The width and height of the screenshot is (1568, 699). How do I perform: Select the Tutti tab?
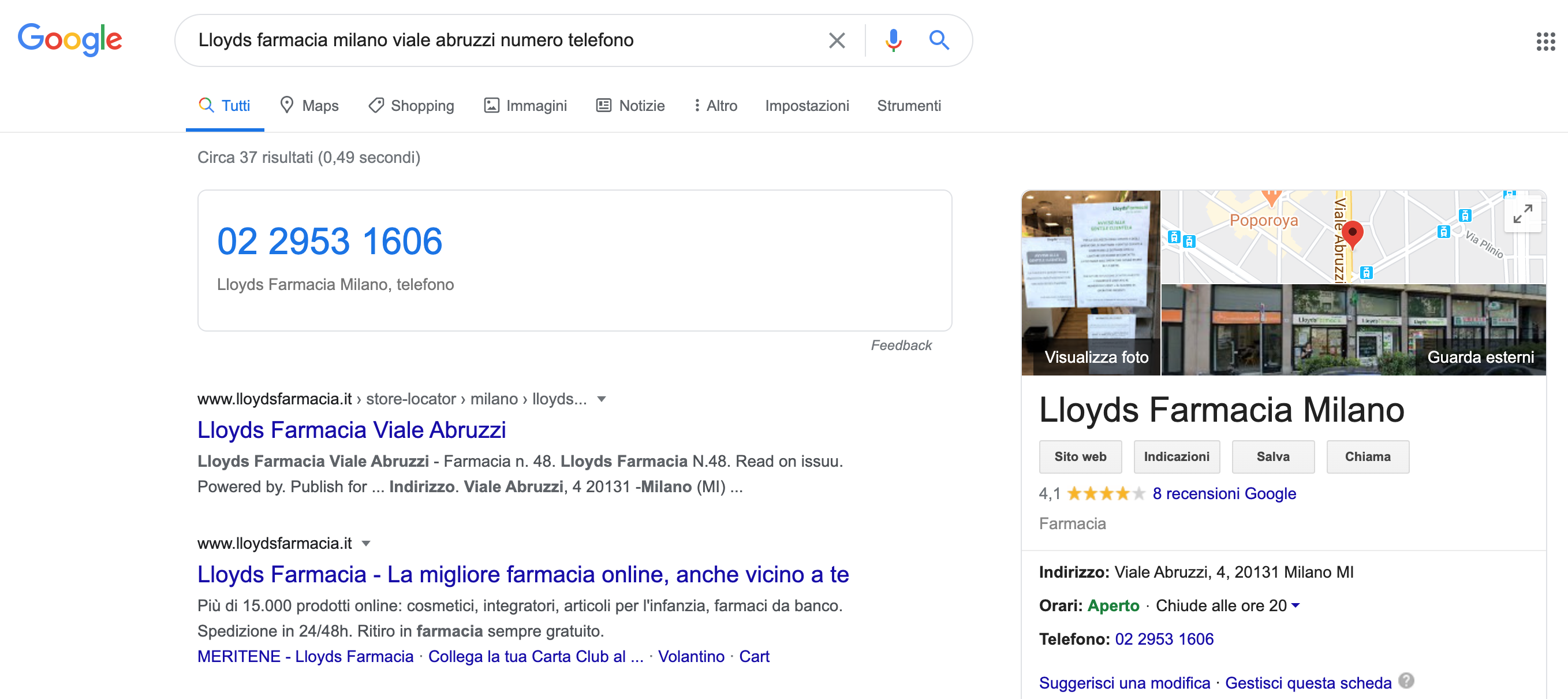225,105
